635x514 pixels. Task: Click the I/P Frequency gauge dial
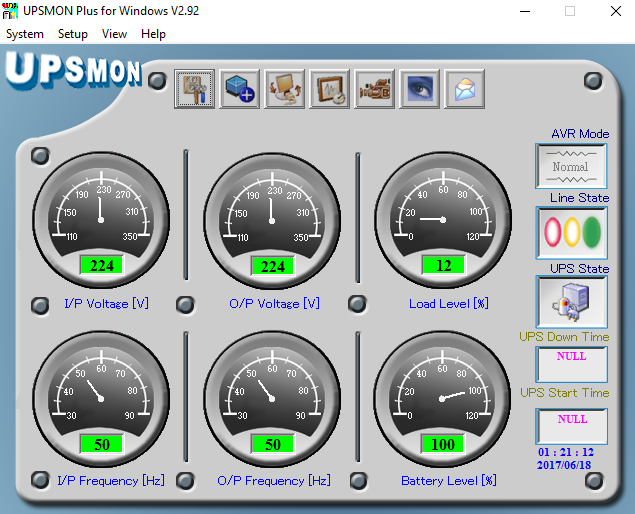tap(101, 399)
